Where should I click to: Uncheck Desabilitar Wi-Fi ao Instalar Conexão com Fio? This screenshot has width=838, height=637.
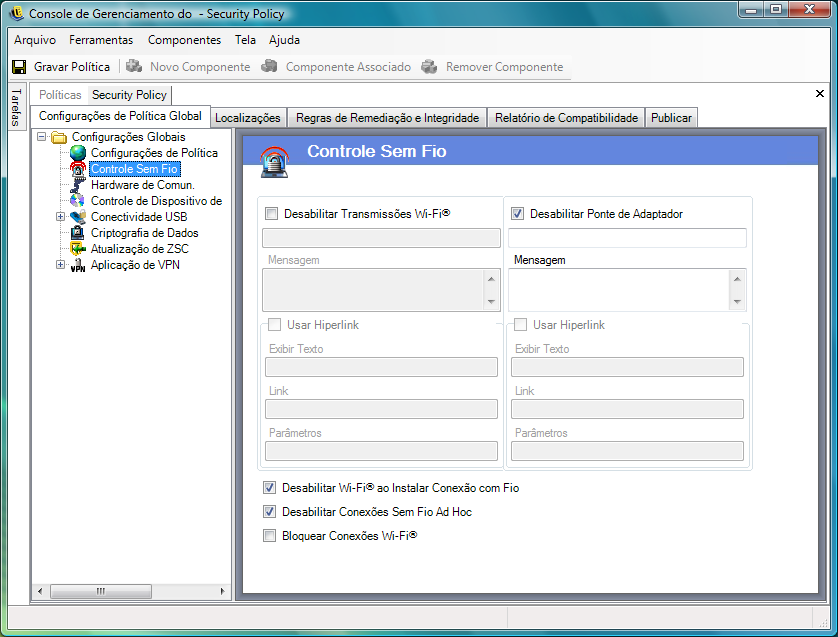tap(269, 487)
